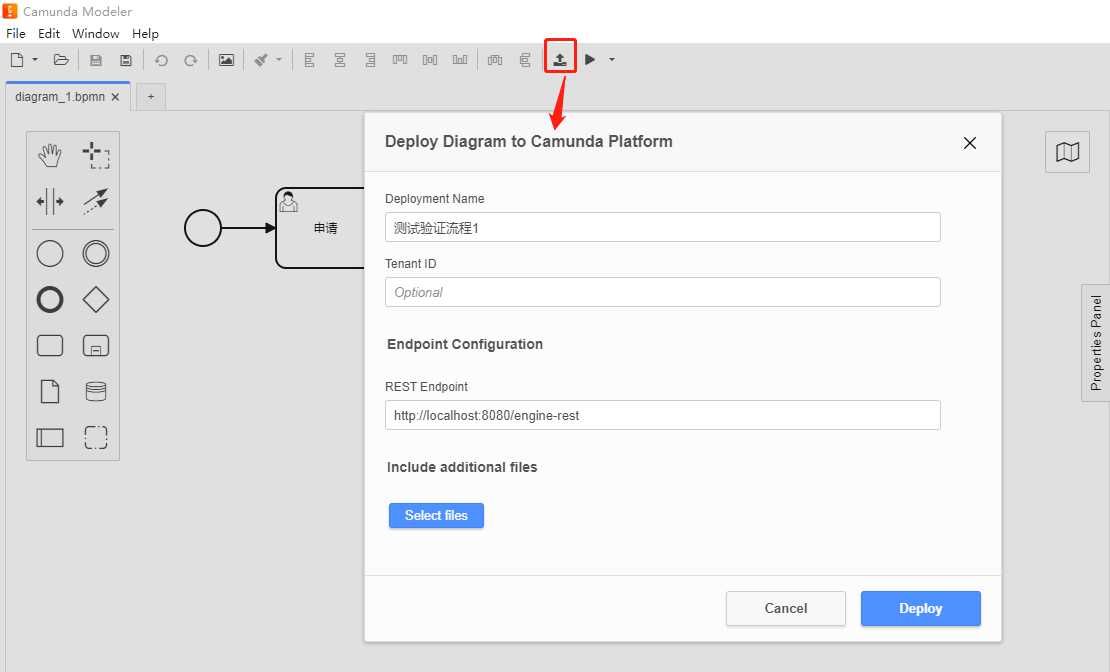The width and height of the screenshot is (1110, 672).
Task: Activate the lasso selection tool
Action: point(96,155)
